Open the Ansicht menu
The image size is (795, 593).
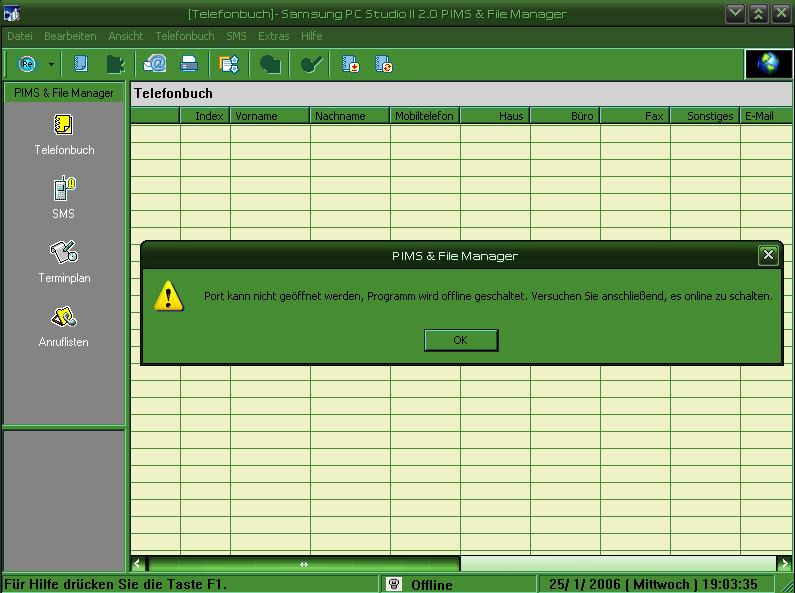coord(126,36)
